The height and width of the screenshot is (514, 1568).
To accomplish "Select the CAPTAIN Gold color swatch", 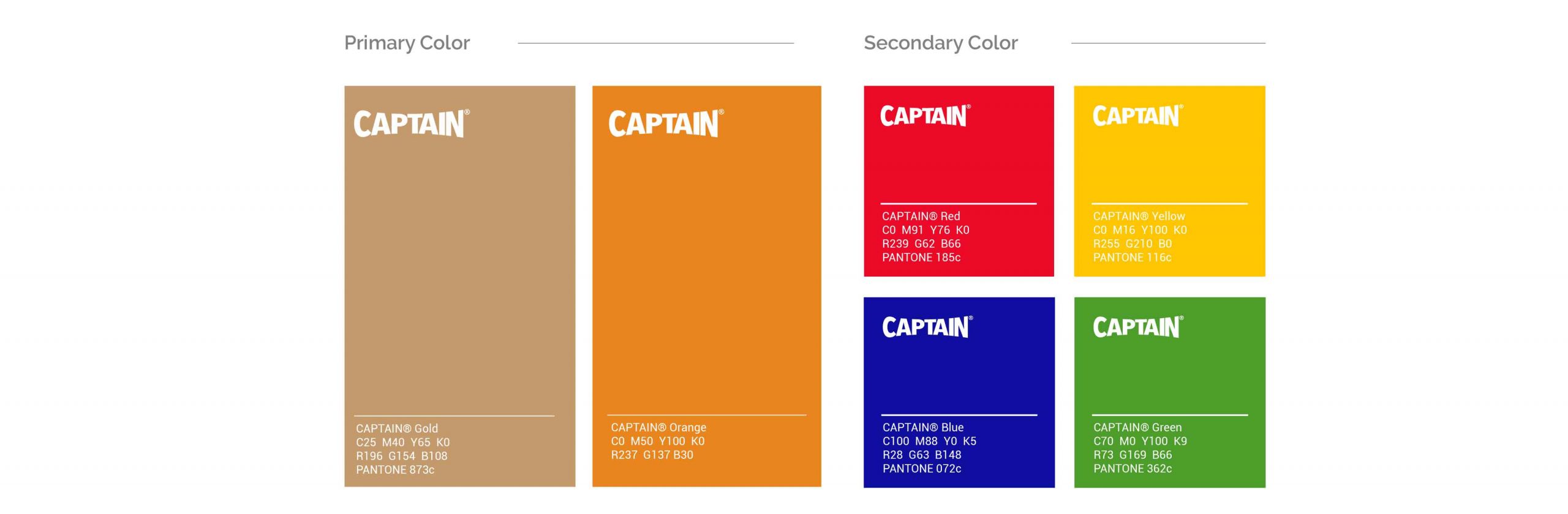I will pos(459,269).
